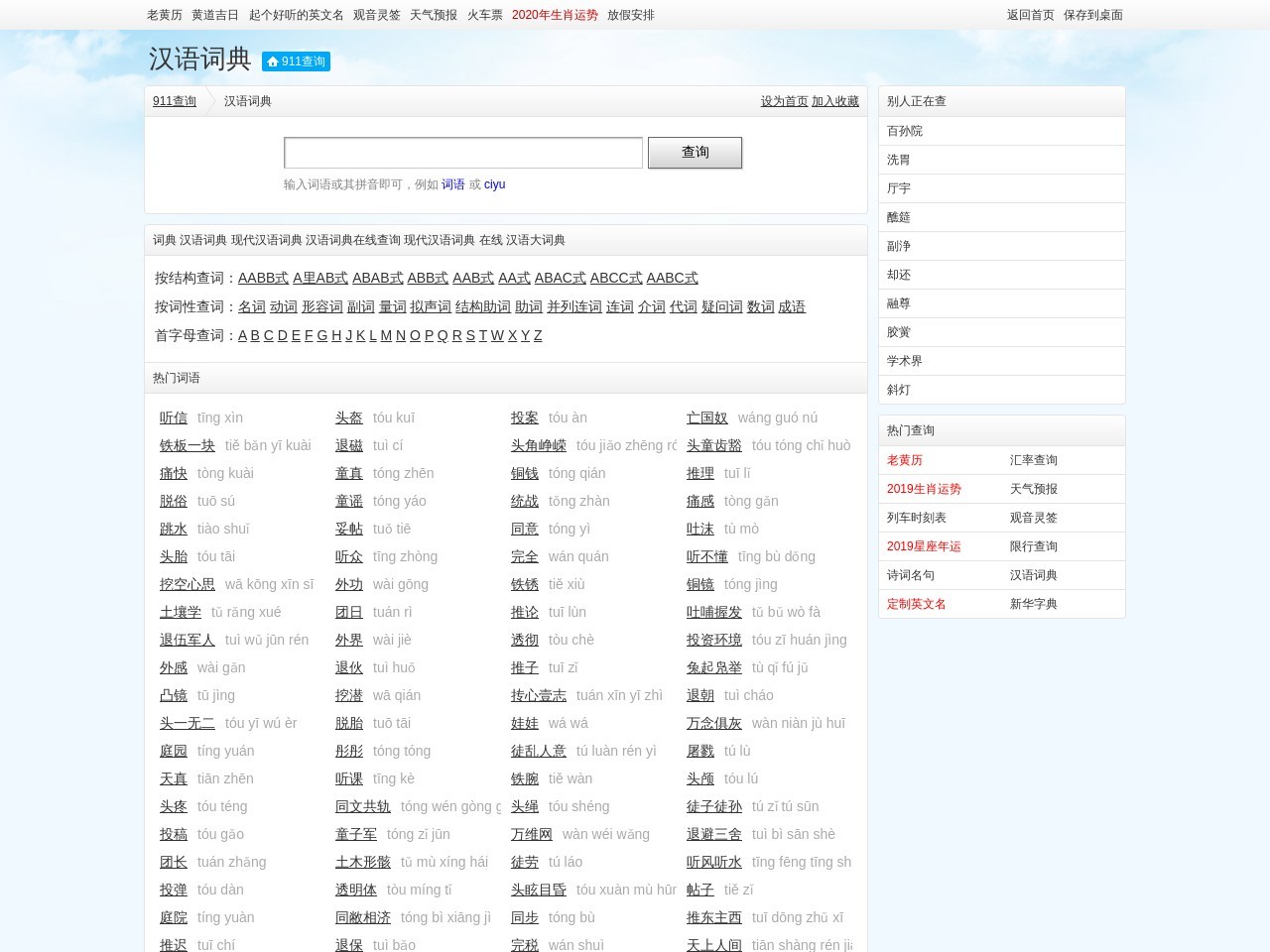Click 返回首页 link
Screen dimensions: 1270x952
click(x=1031, y=15)
